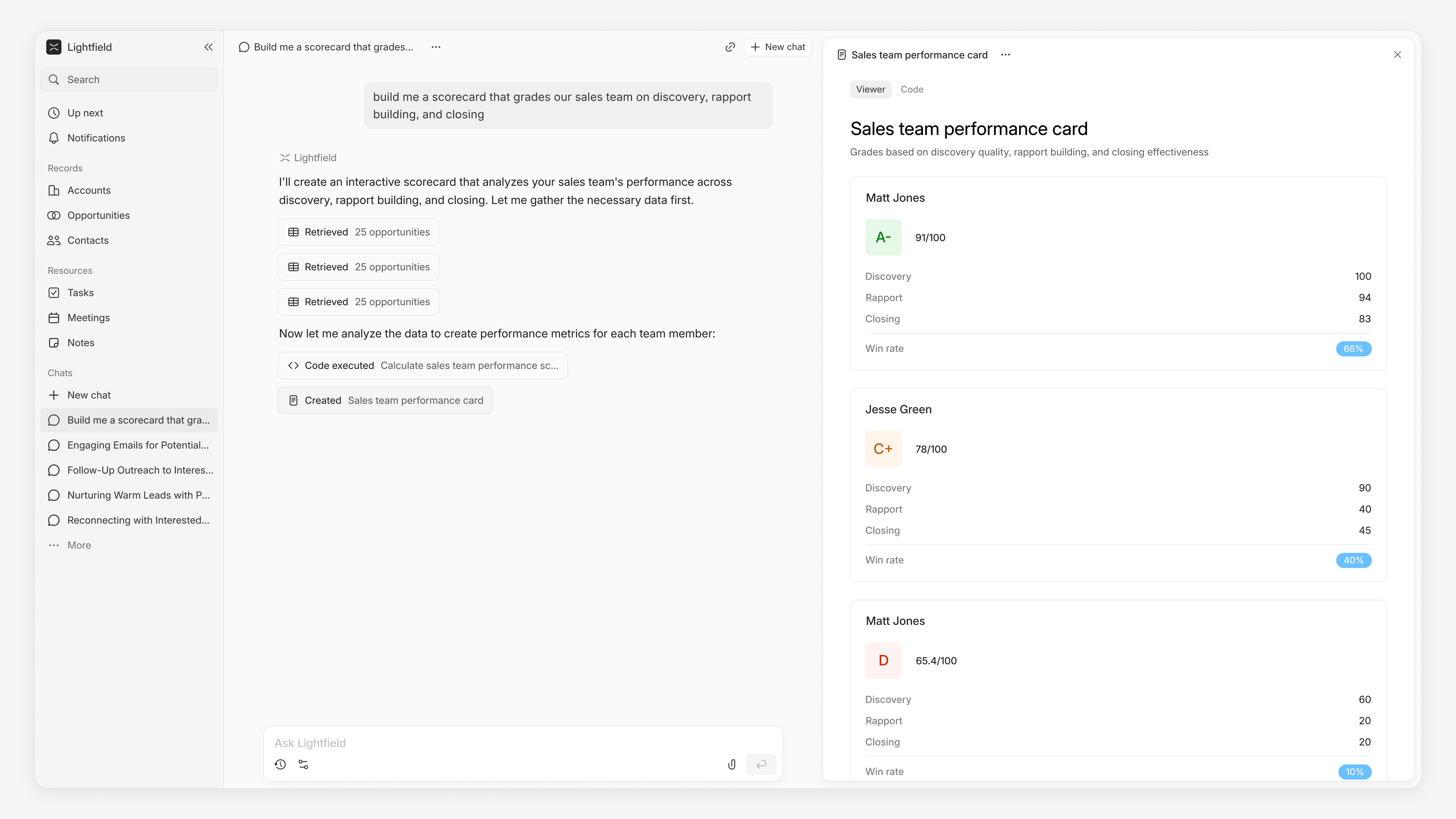Image resolution: width=1456 pixels, height=819 pixels.
Task: Open Engaging Emails for Potential chat
Action: click(x=137, y=445)
